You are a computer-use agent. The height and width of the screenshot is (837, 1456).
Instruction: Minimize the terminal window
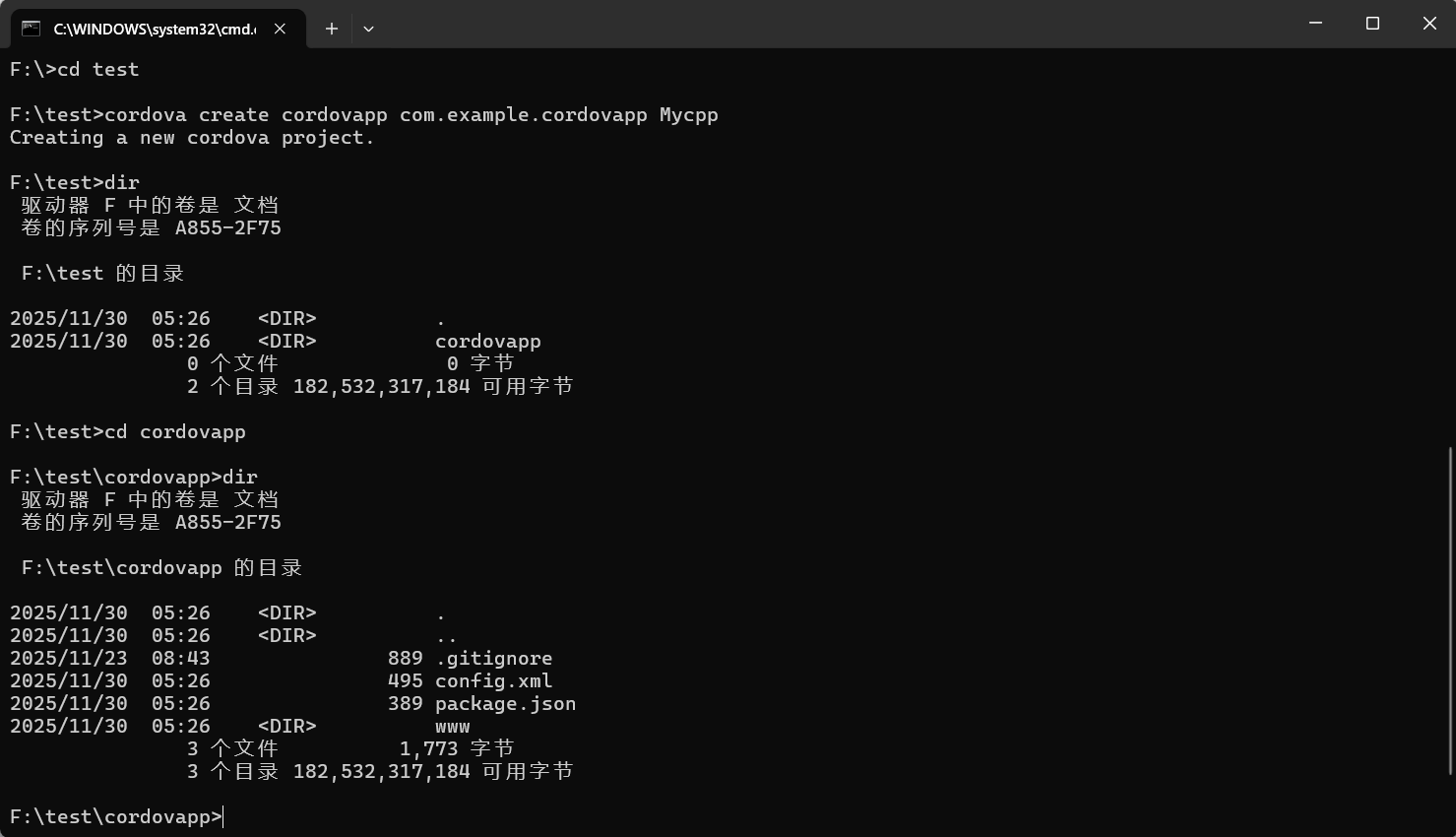pos(1315,23)
